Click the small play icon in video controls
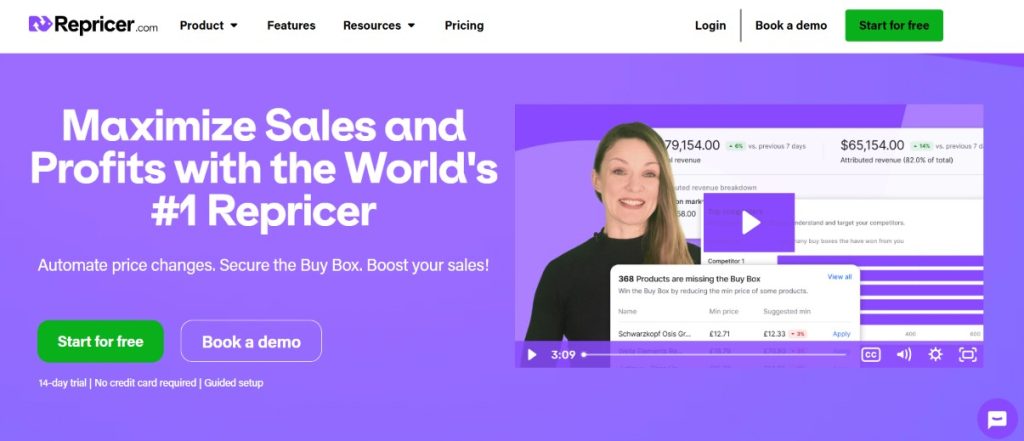 [532, 355]
